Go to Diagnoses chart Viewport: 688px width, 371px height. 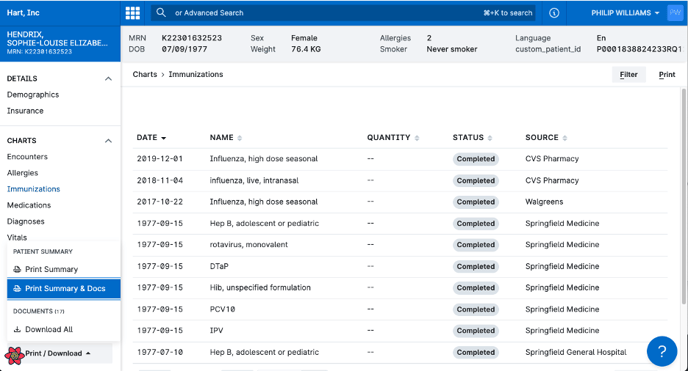[25, 221]
